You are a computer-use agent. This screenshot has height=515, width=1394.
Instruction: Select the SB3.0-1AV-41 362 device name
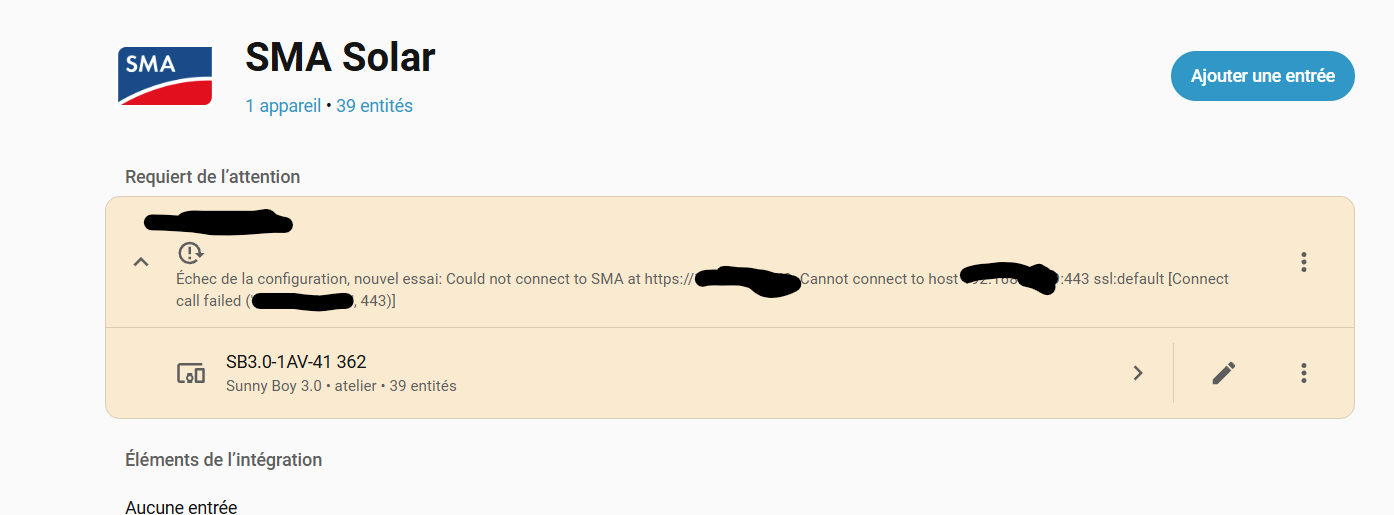click(296, 362)
